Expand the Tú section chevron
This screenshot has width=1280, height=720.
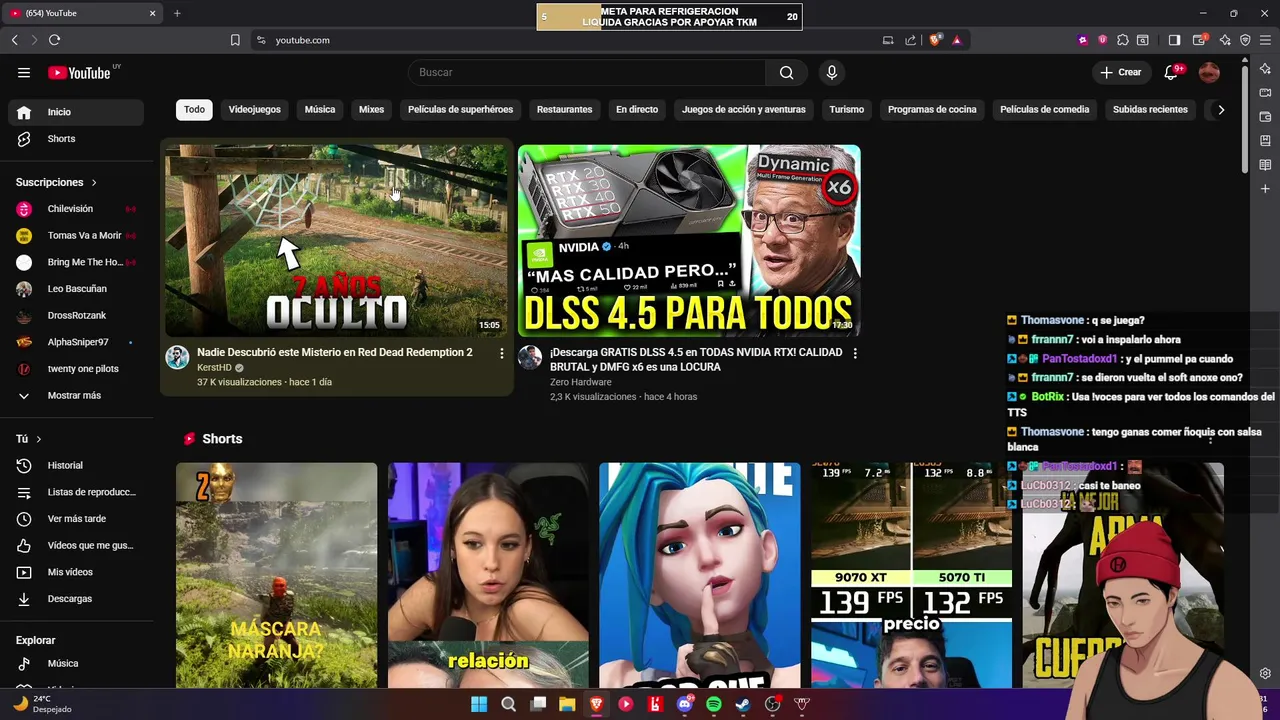[39, 439]
